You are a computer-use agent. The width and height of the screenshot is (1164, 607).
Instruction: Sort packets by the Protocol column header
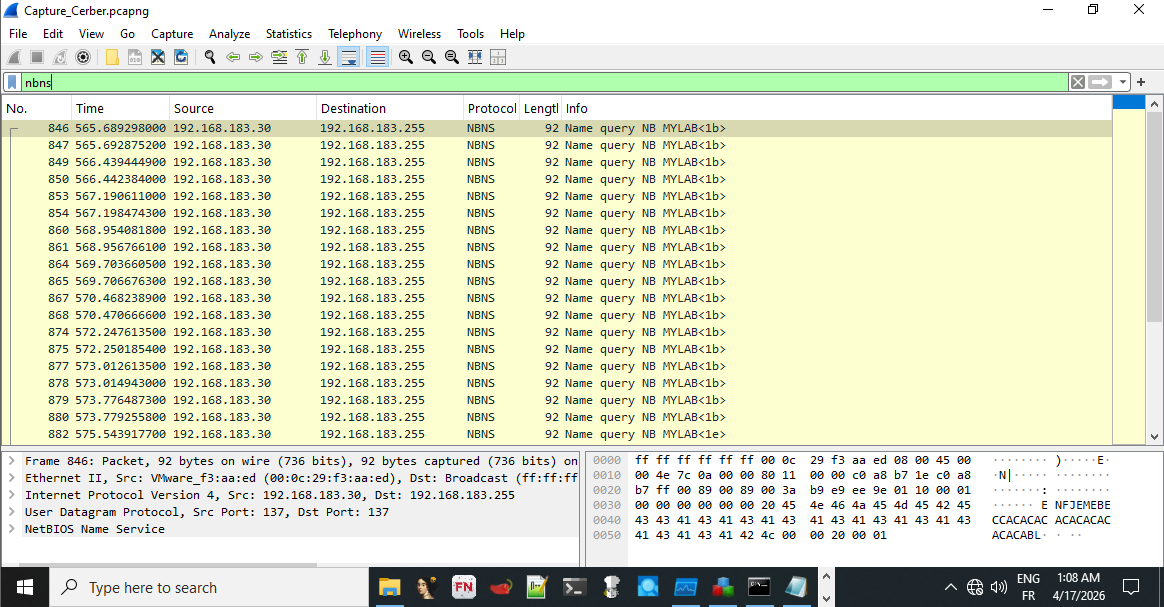[x=491, y=108]
